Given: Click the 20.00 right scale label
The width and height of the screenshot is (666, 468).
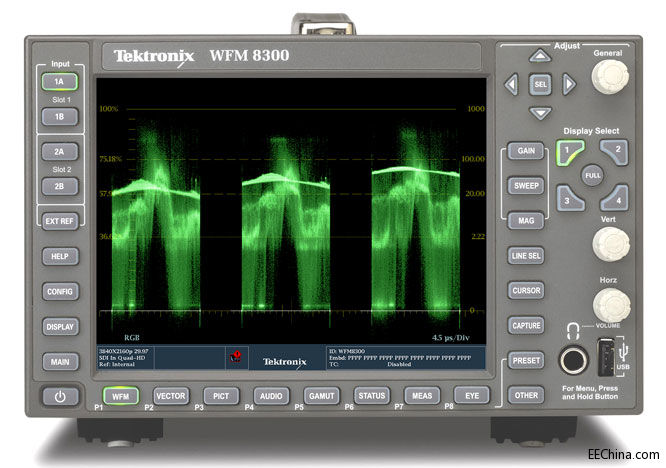Looking at the screenshot, I should tap(475, 194).
